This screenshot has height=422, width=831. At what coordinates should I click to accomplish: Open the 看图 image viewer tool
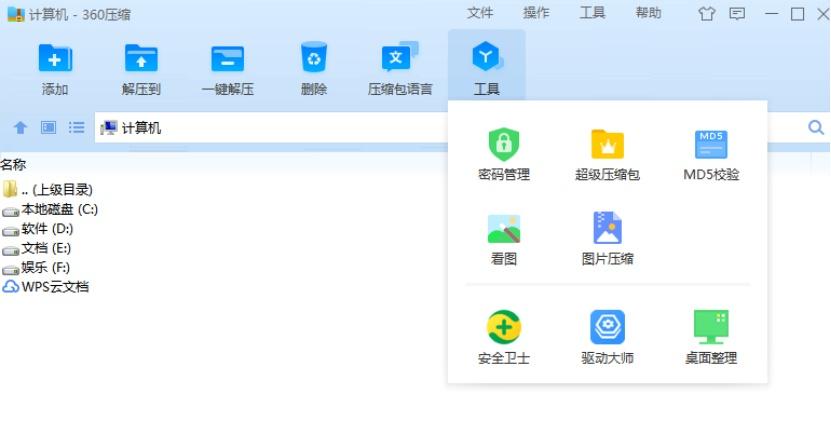(x=503, y=239)
